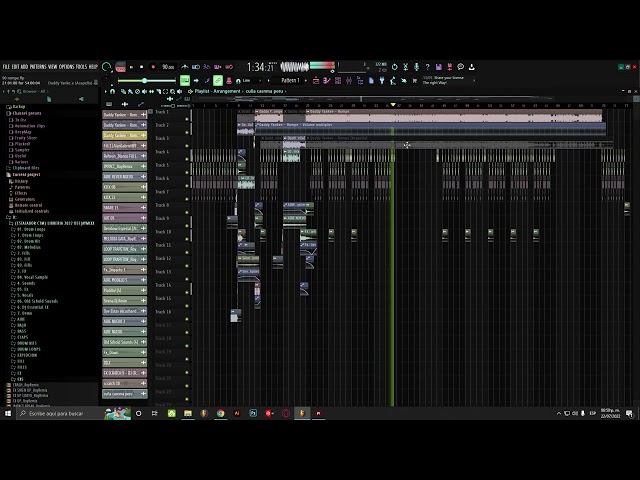640x480 pixels.
Task: Click the play button in transport
Action: [x=131, y=67]
